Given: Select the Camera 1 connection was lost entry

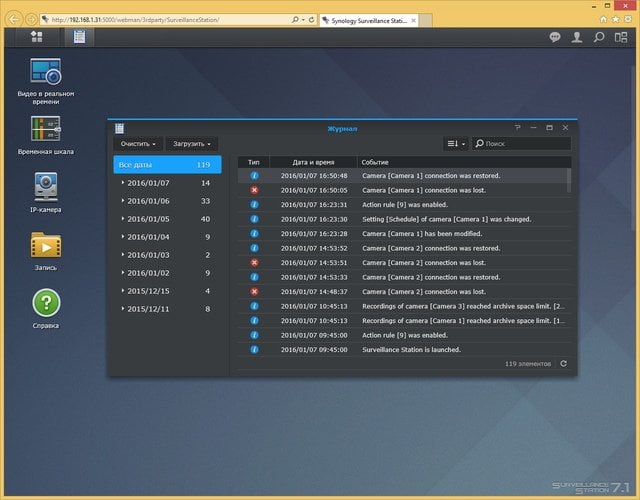Looking at the screenshot, I should [402, 190].
